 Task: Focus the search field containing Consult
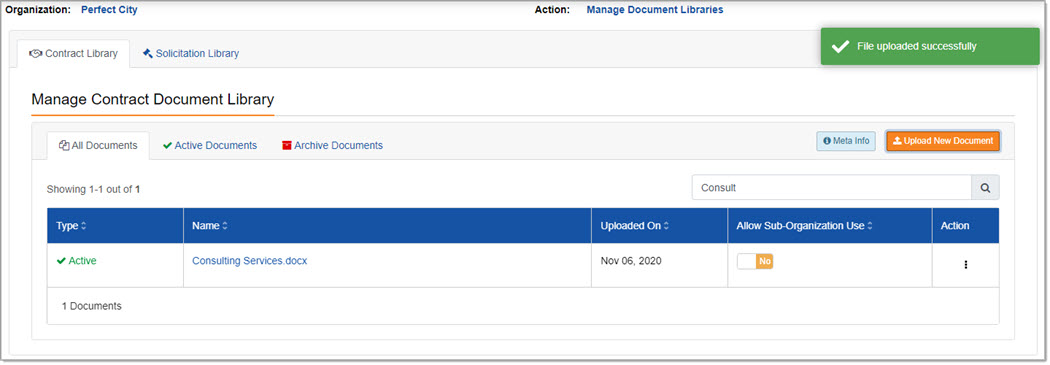(832, 188)
